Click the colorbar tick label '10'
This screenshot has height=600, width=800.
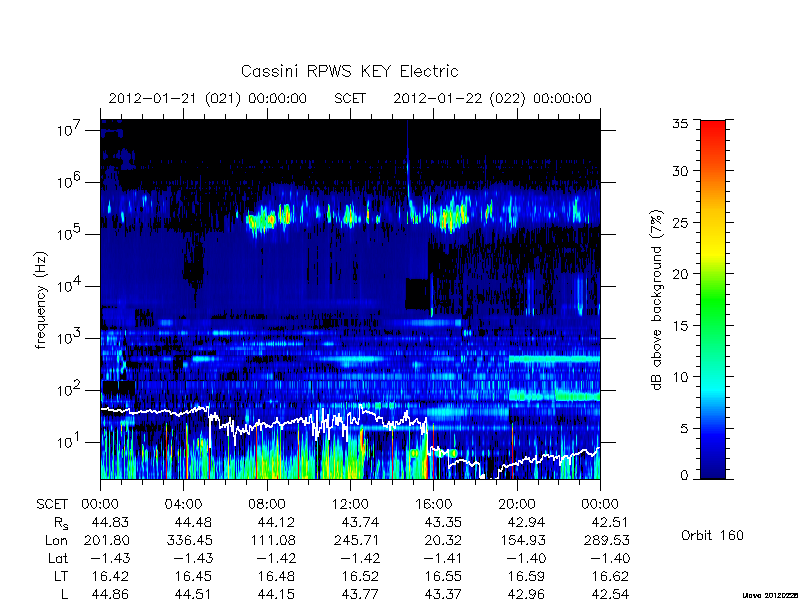(x=680, y=377)
